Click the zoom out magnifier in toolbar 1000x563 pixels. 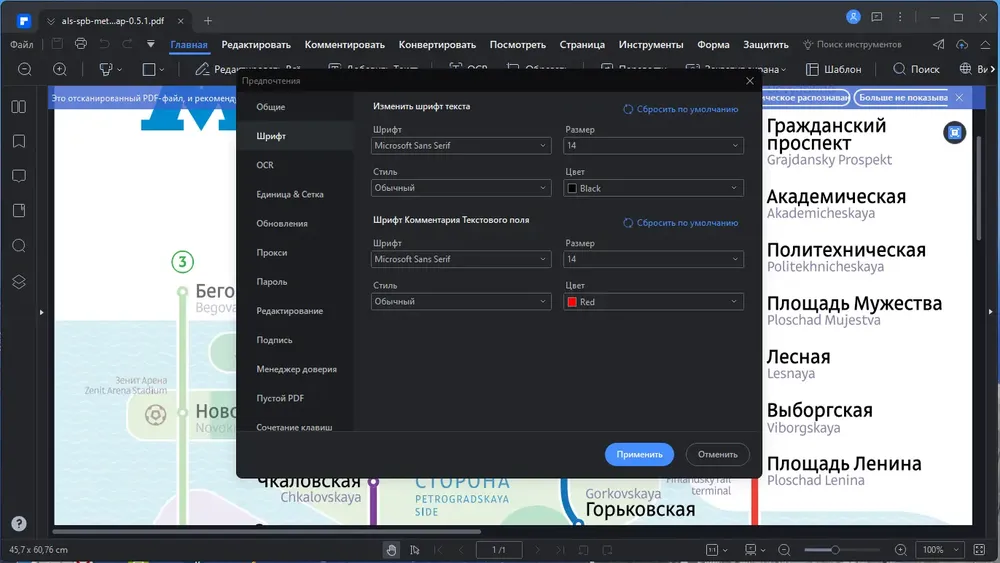(25, 69)
